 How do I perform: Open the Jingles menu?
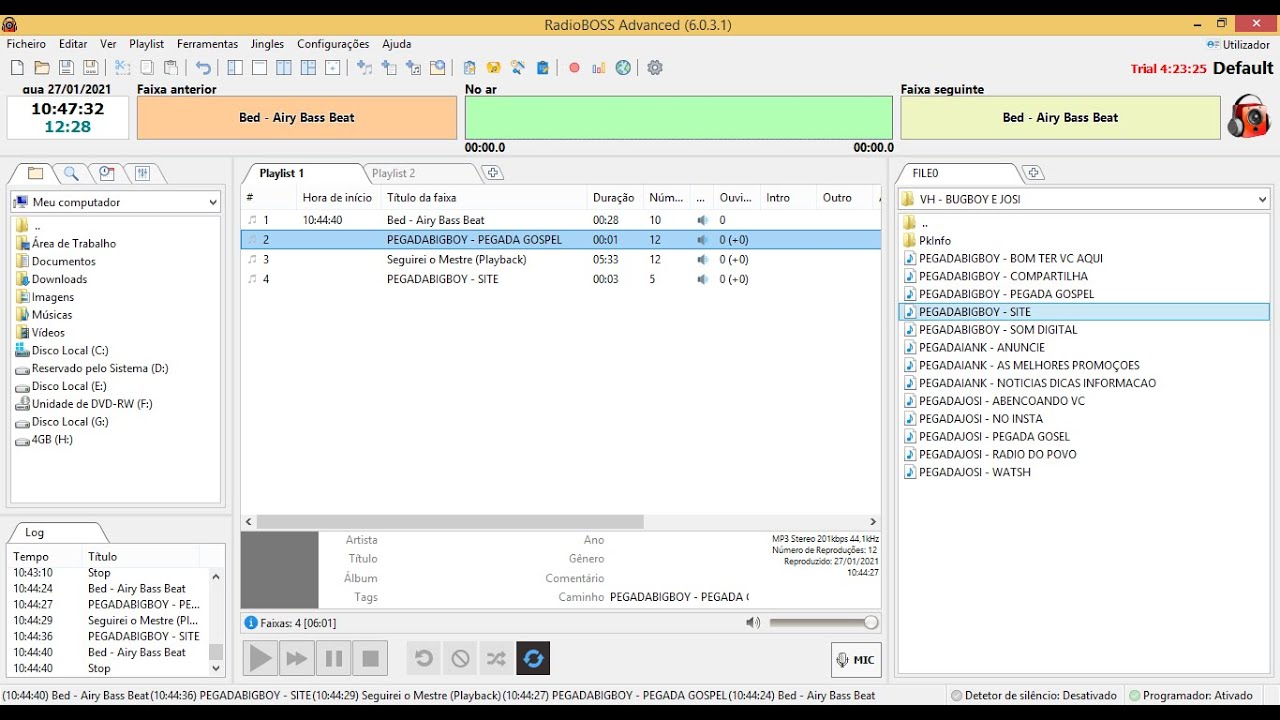pyautogui.click(x=267, y=44)
